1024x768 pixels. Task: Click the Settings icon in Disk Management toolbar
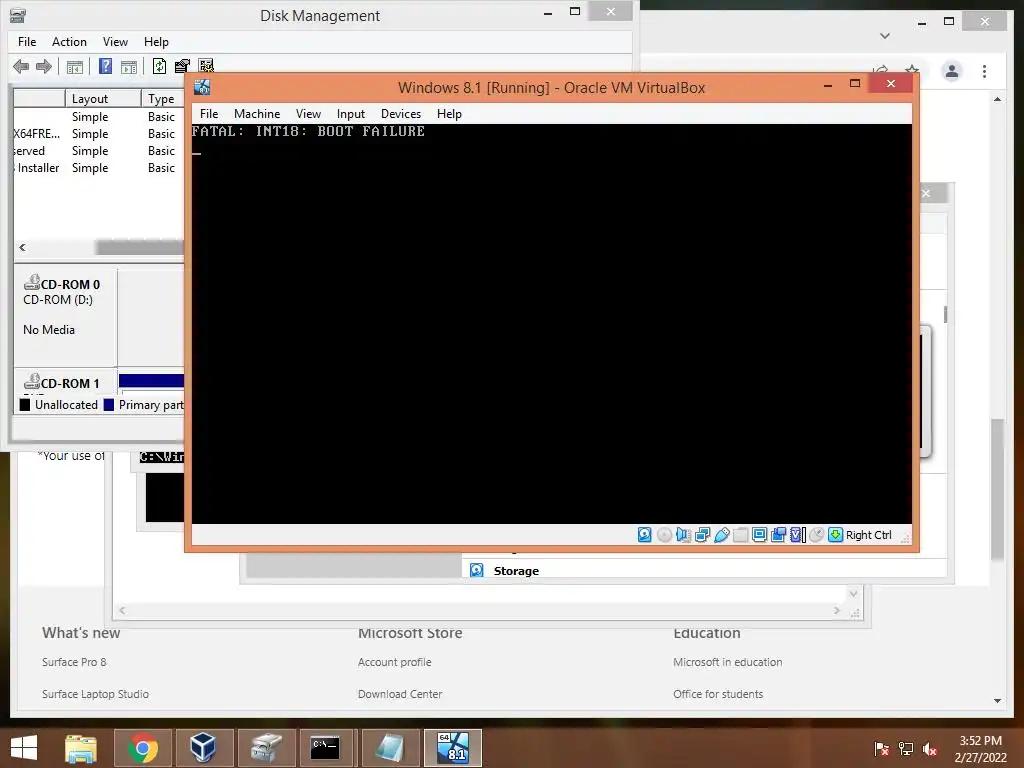tap(206, 66)
